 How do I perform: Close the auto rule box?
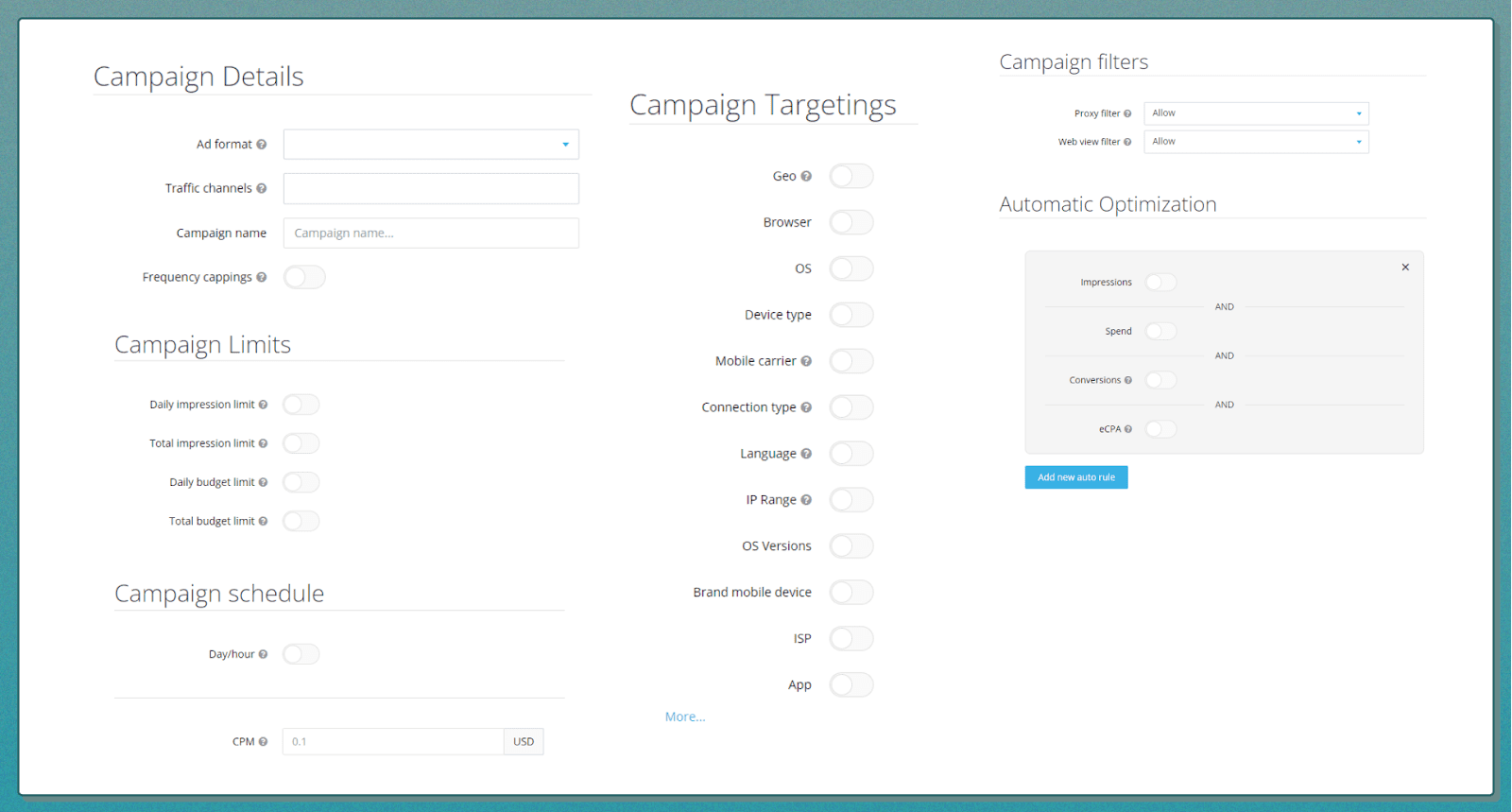point(1405,268)
